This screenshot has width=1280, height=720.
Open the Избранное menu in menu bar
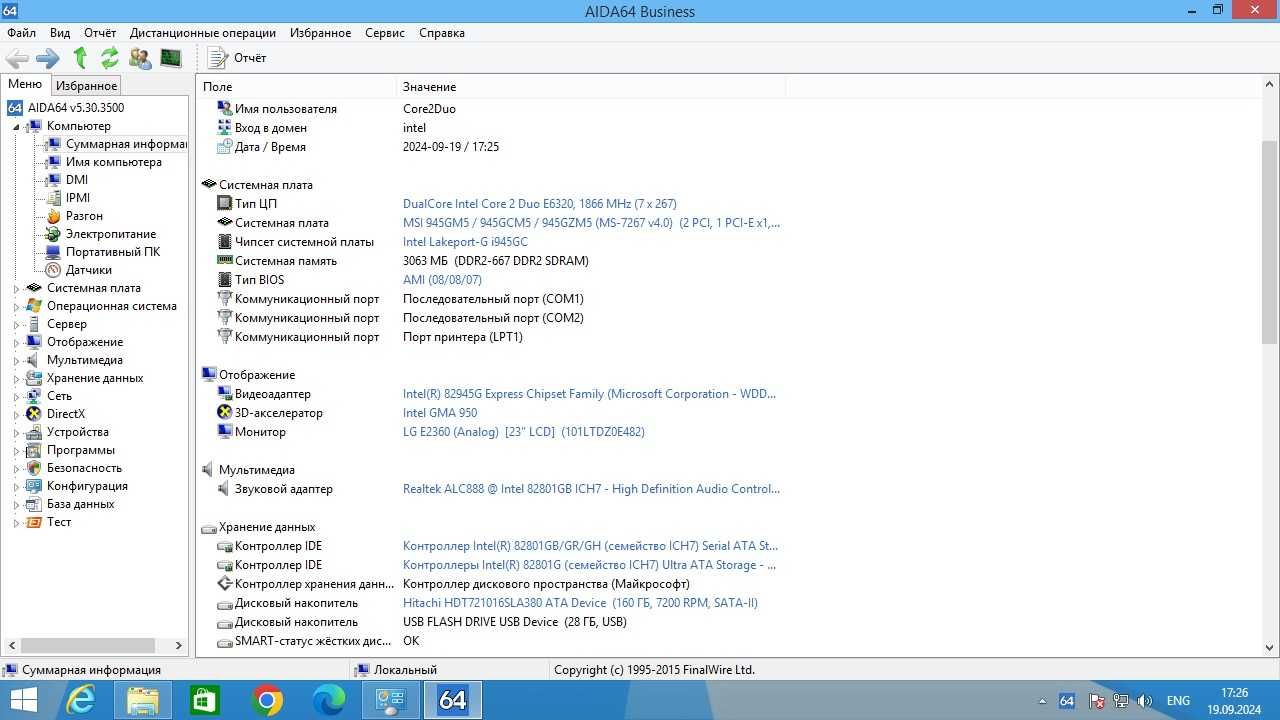[x=320, y=33]
